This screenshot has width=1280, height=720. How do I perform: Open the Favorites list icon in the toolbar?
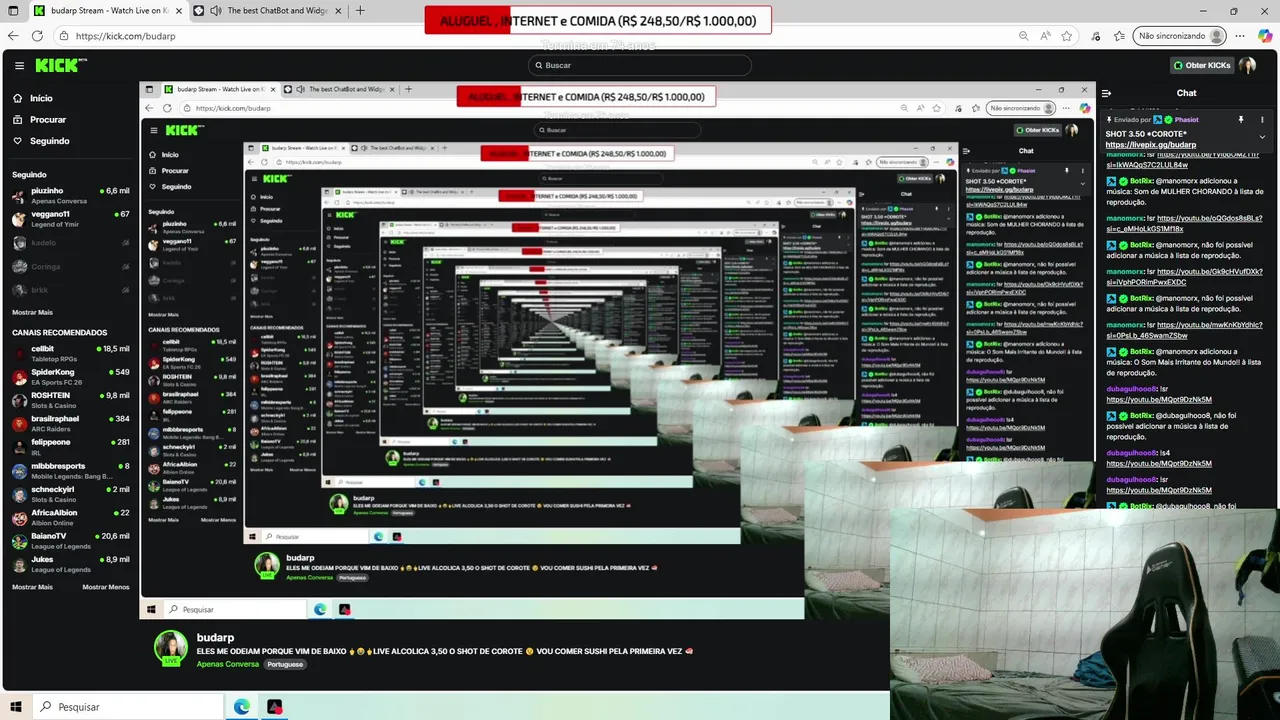[1118, 36]
